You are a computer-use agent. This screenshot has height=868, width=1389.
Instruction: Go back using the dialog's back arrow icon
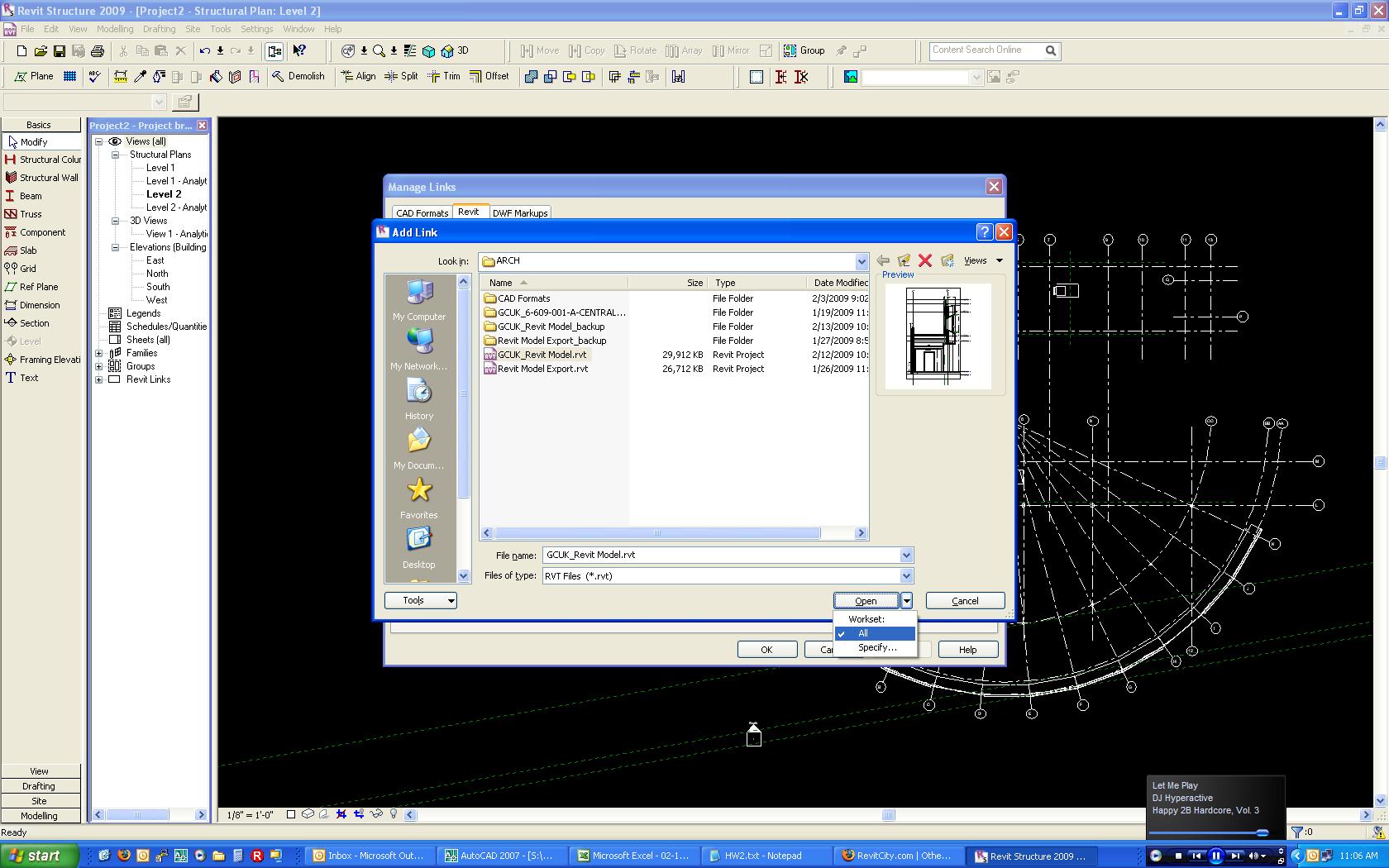pyautogui.click(x=883, y=261)
